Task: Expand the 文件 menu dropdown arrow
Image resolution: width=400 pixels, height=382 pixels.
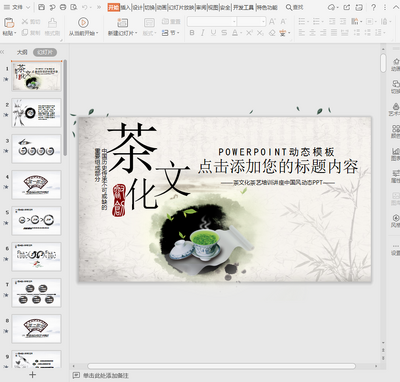Action: (28, 7)
